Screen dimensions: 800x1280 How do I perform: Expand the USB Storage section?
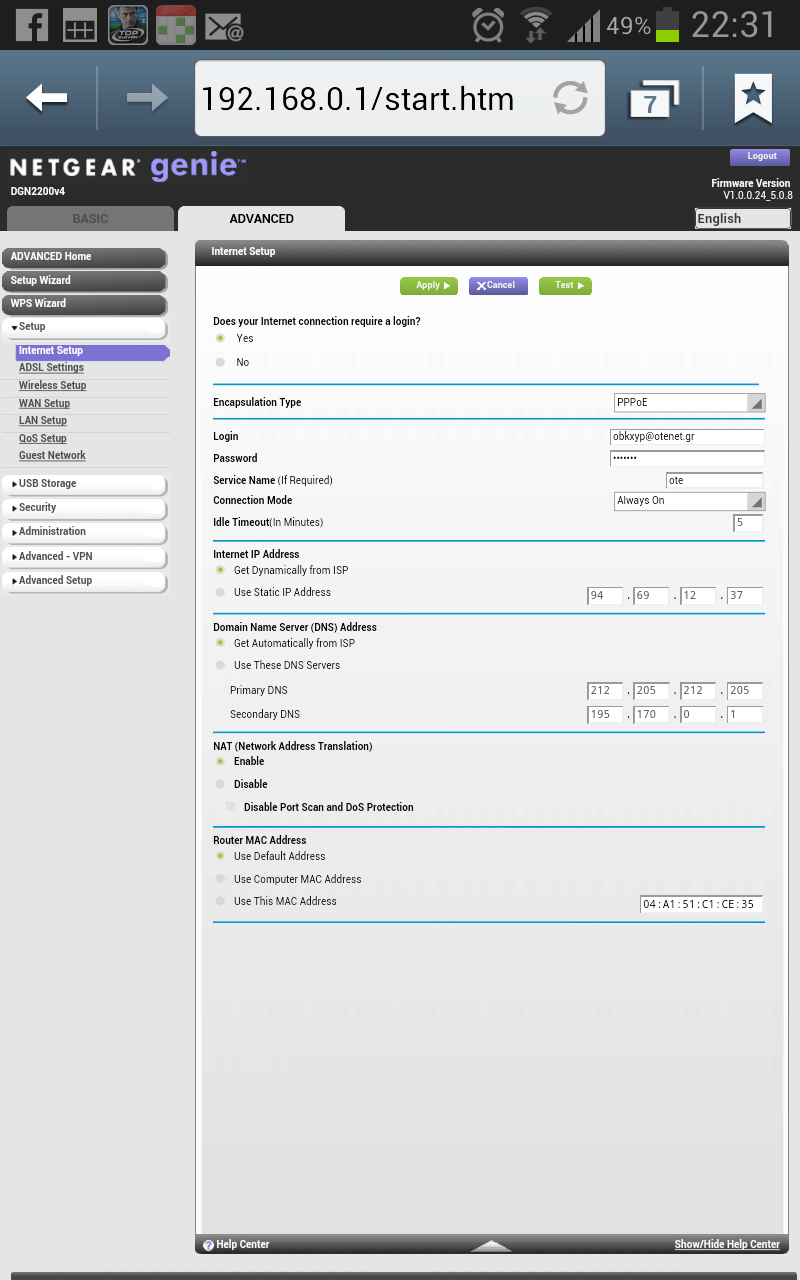[84, 484]
